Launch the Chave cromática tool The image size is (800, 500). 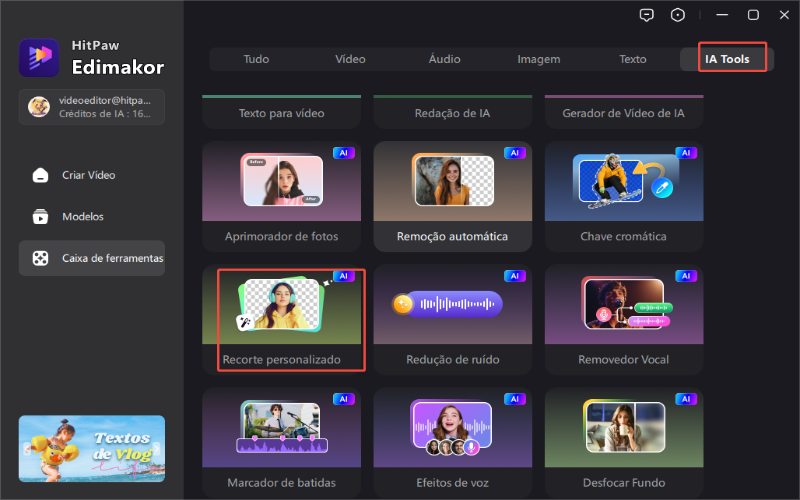(624, 195)
